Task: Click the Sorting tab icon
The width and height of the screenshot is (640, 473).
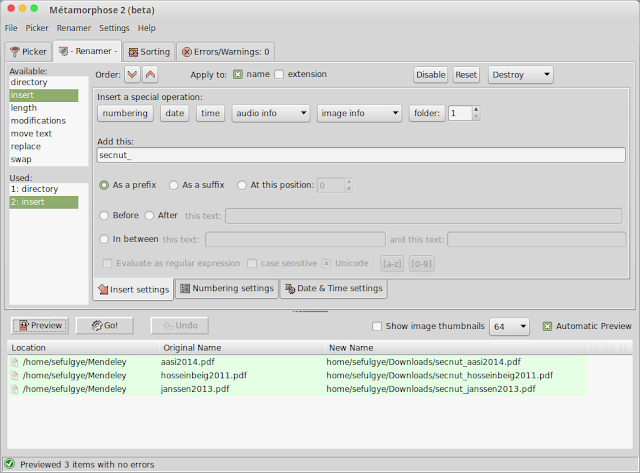Action: tap(133, 52)
